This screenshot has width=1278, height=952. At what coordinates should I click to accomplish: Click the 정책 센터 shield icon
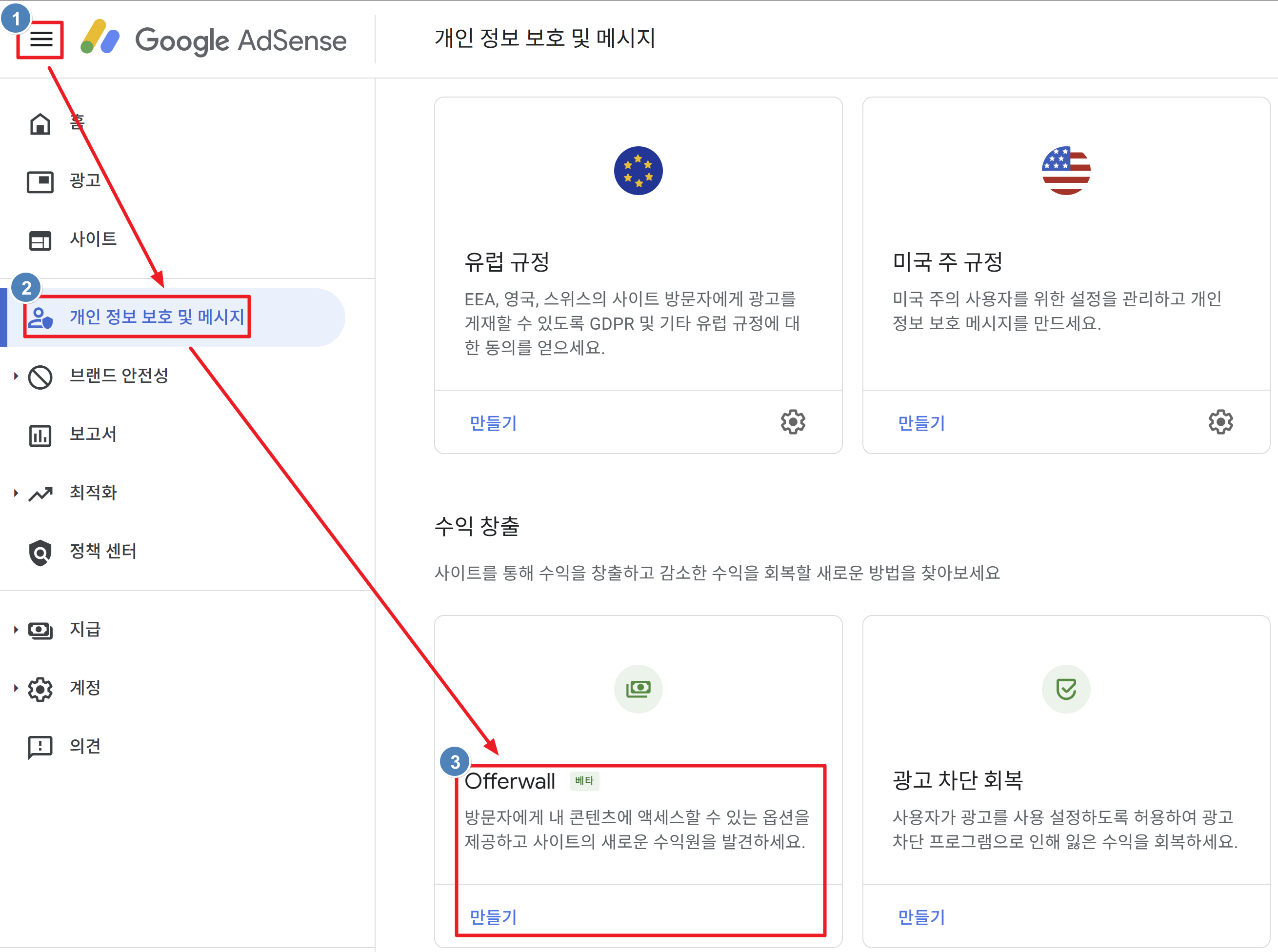(40, 552)
